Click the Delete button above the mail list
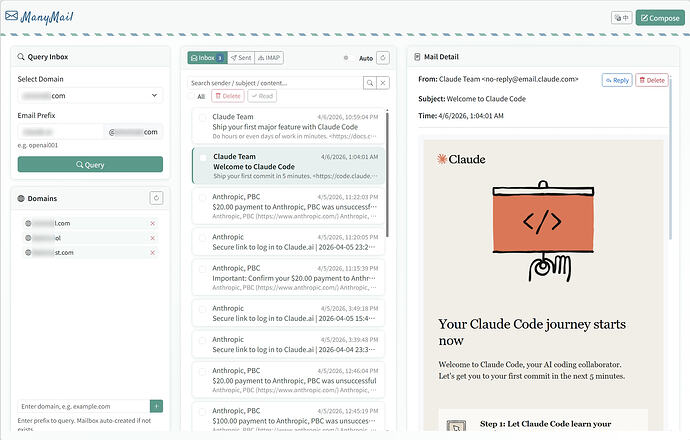690x440 pixels. tap(228, 96)
